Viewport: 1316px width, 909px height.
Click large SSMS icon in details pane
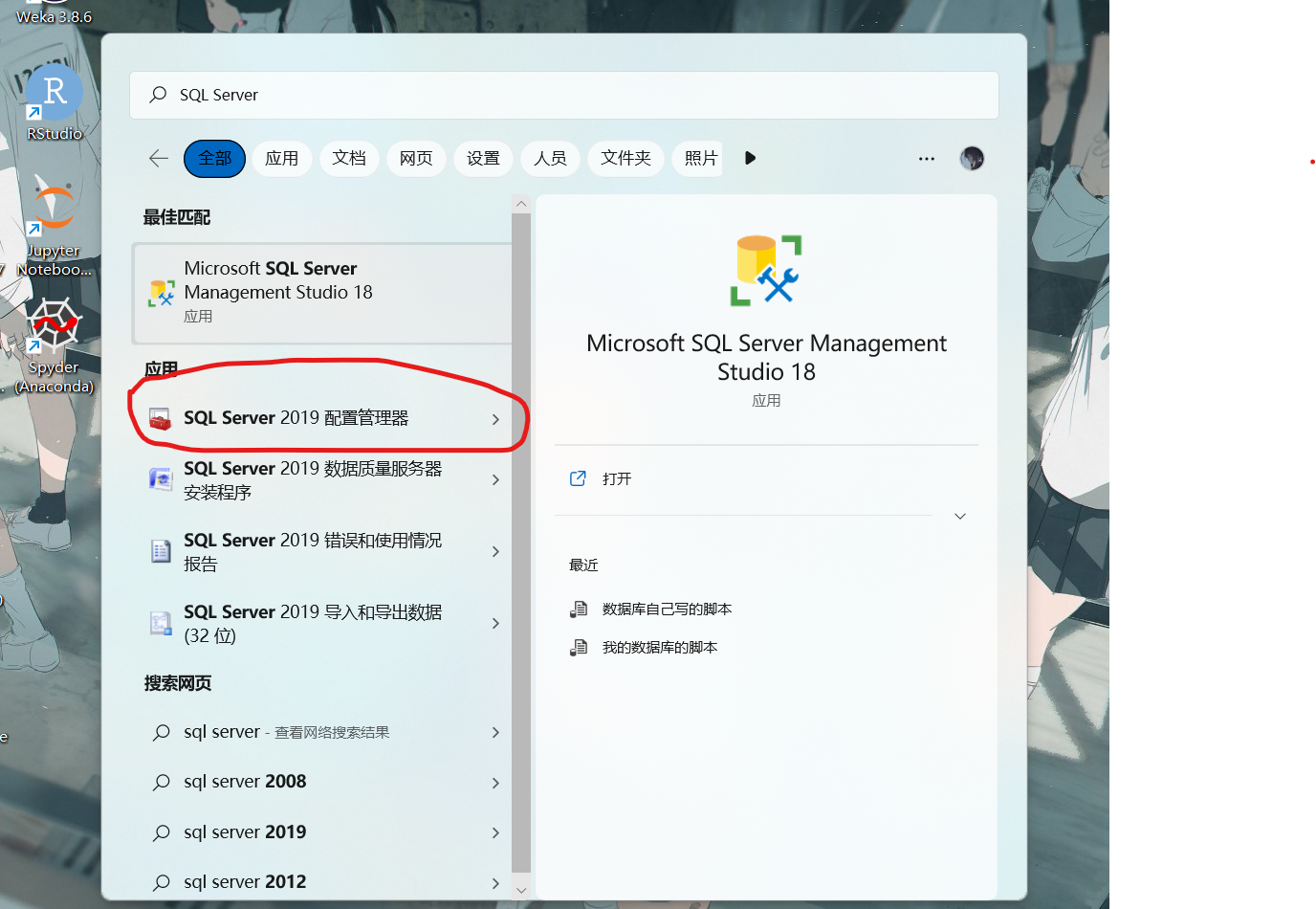click(766, 271)
